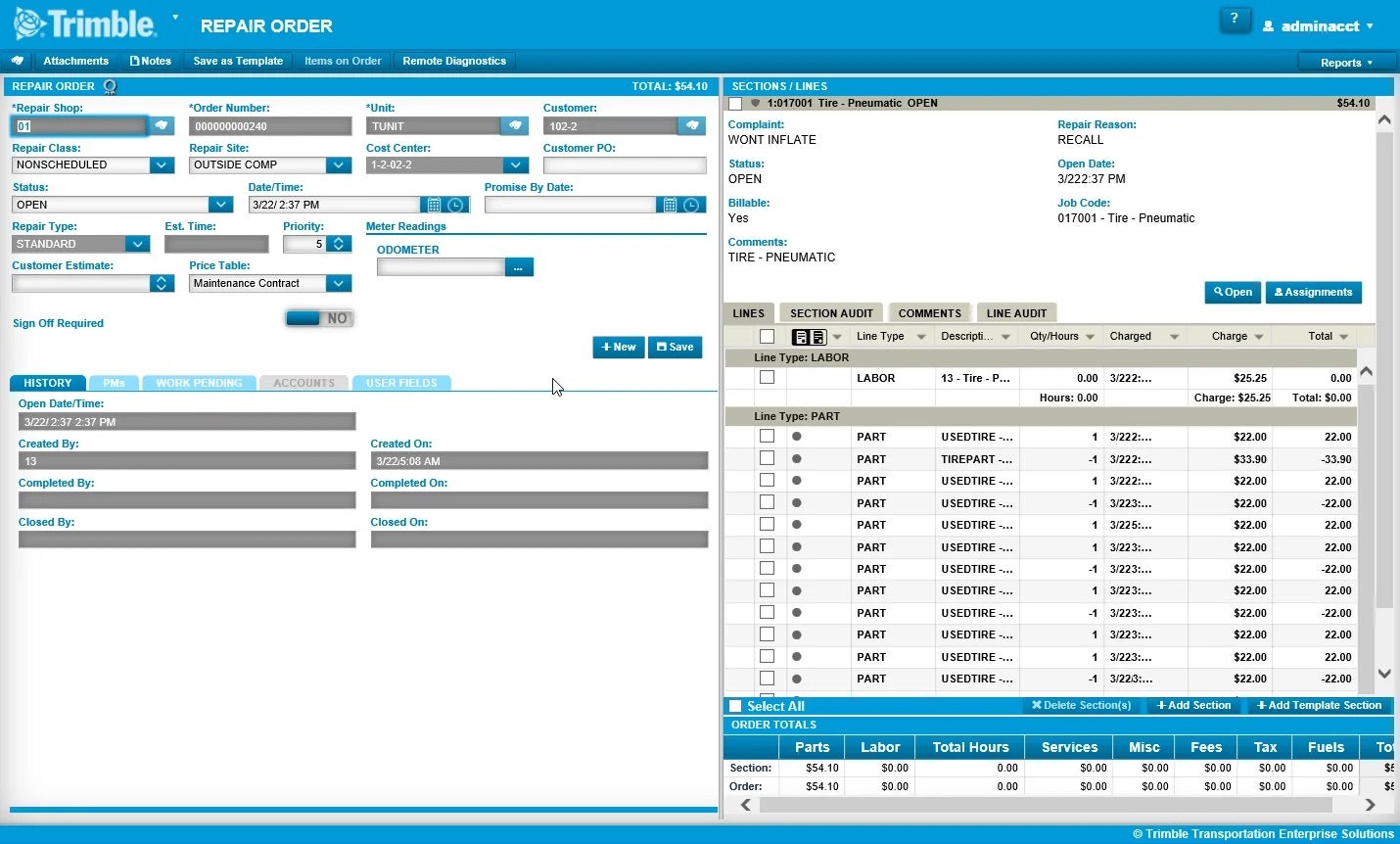Screen dimensions: 1400x844
Task: Open the help question mark button
Action: pos(1234,19)
